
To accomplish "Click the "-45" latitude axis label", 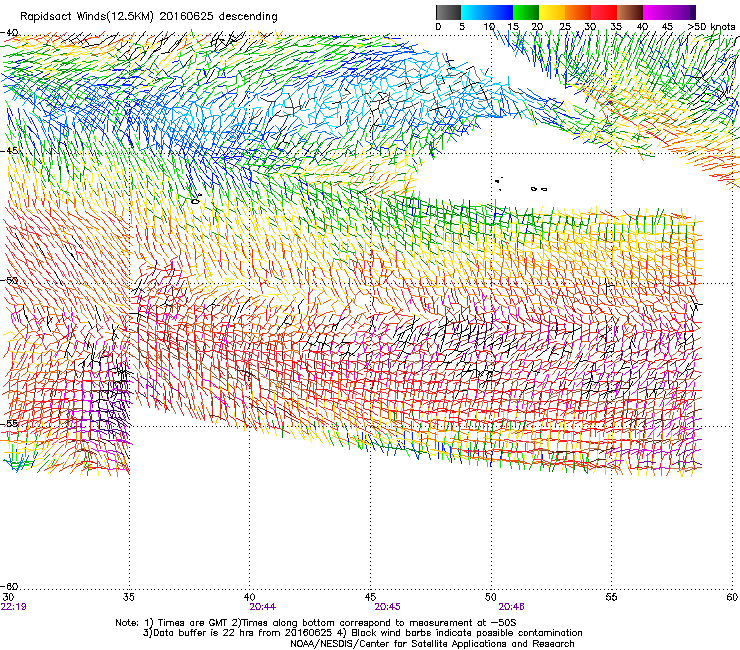I will [x=9, y=151].
